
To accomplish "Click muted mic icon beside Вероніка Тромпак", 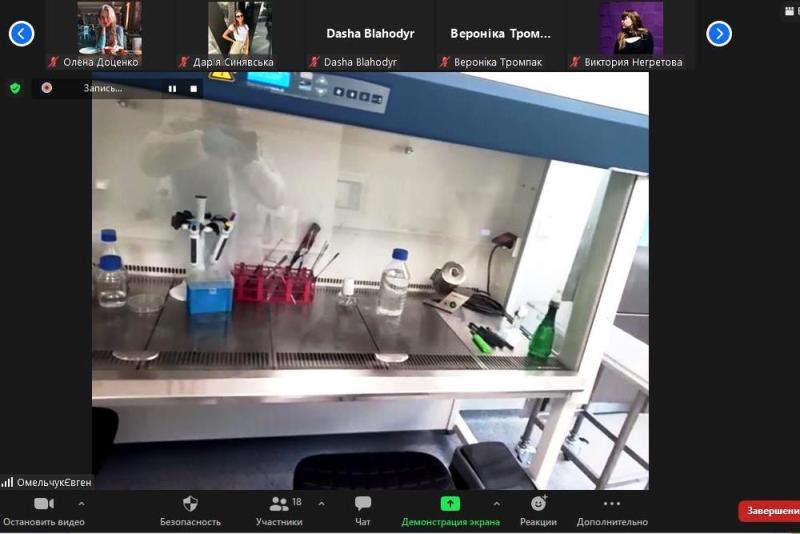I will pos(444,62).
